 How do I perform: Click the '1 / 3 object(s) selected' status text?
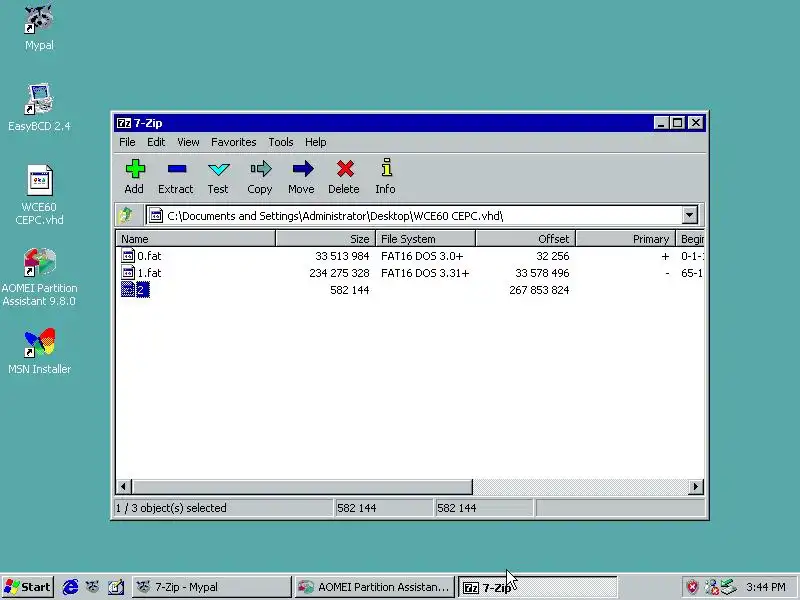tap(171, 508)
